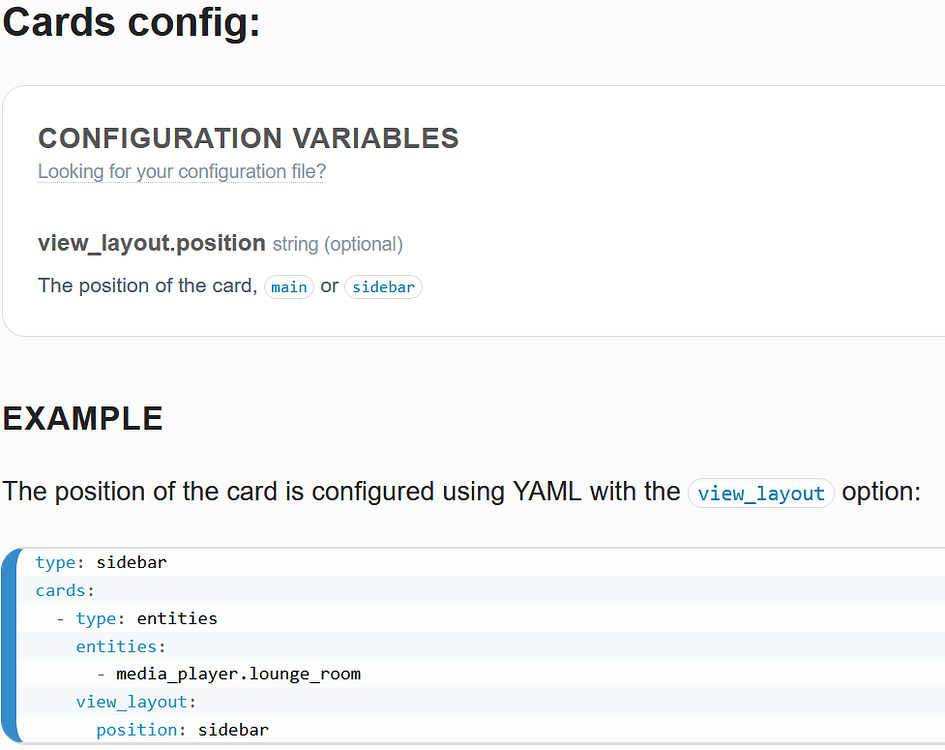This screenshot has height=750, width=945.
Task: Select the CONFIGURATION VARIABLES heading
Action: pyautogui.click(x=248, y=139)
